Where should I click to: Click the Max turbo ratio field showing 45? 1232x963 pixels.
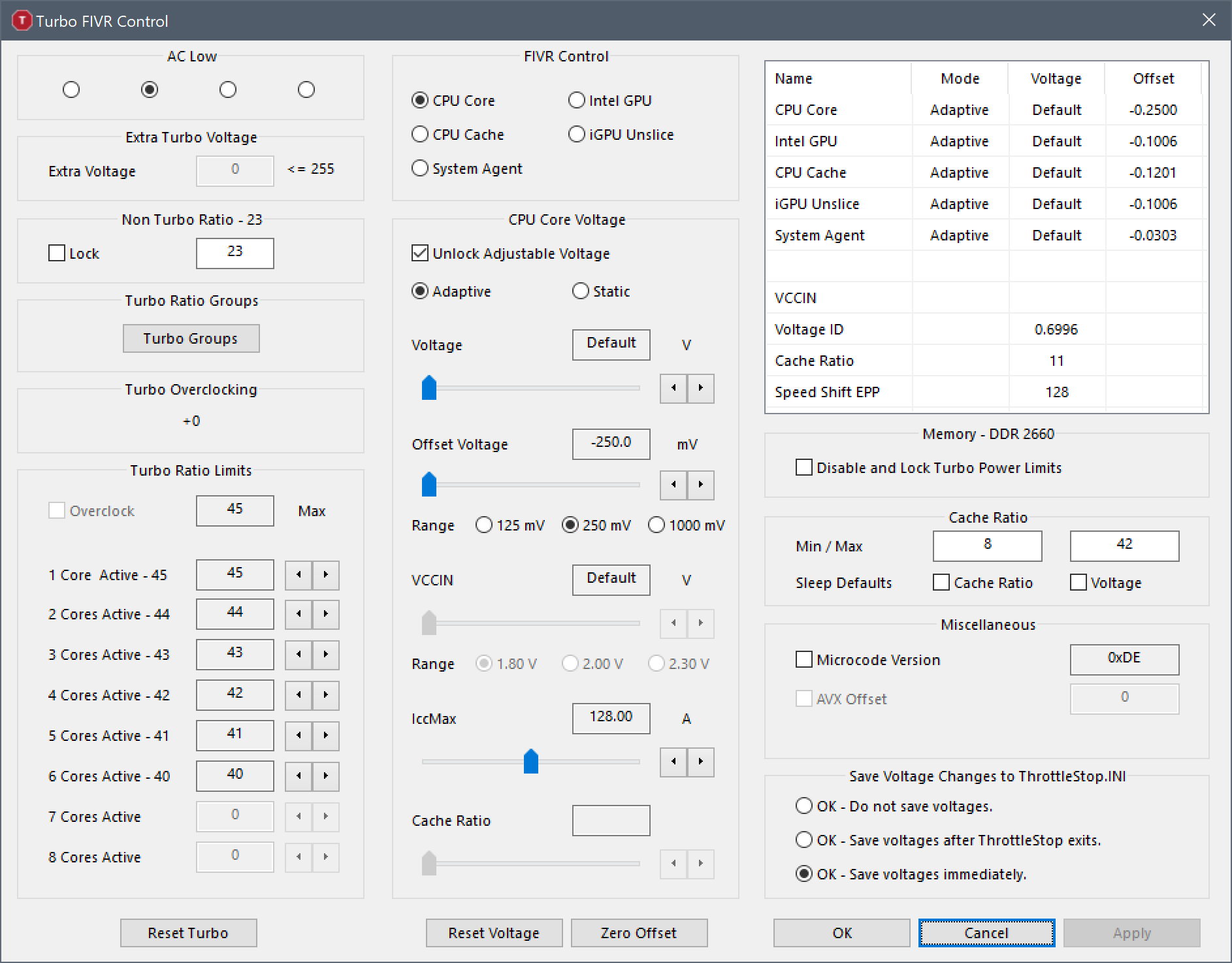[x=235, y=511]
